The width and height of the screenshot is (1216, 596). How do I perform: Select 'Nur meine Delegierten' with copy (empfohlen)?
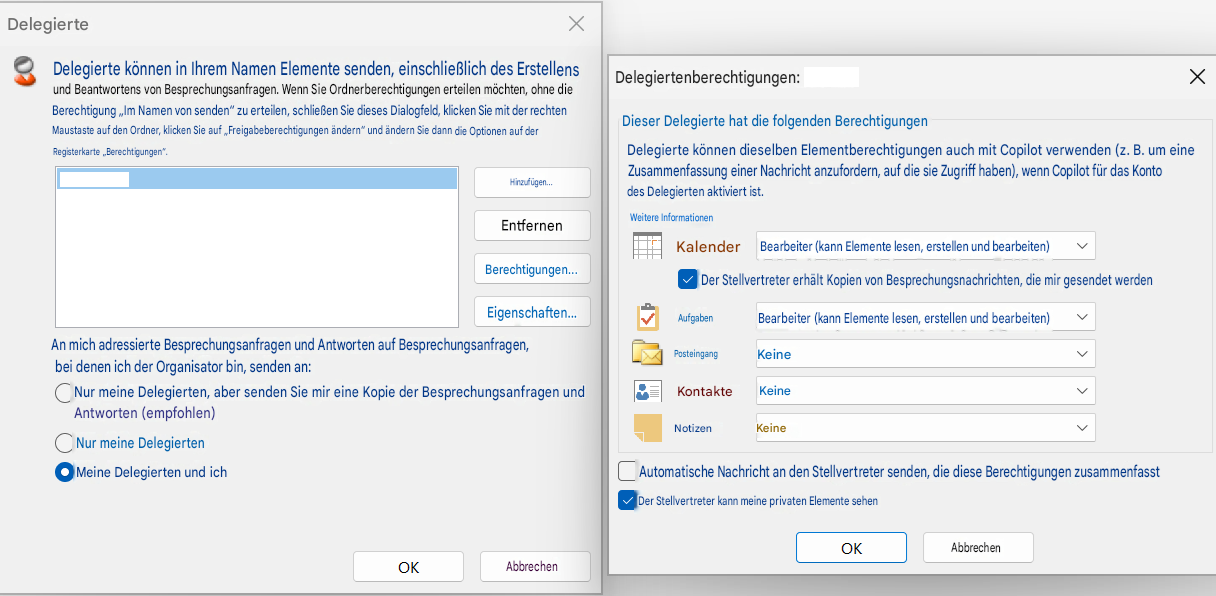65,393
